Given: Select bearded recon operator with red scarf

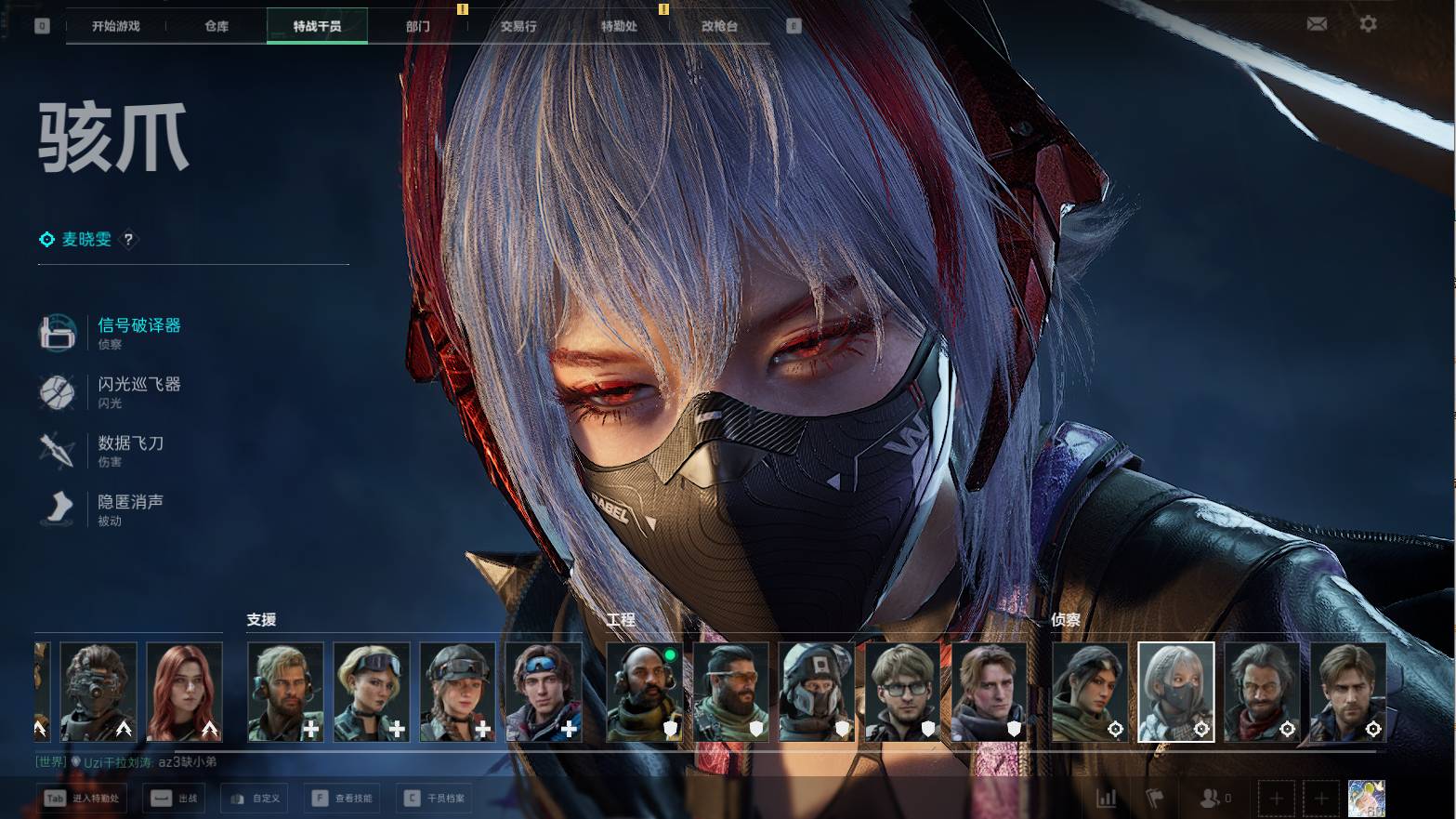Looking at the screenshot, I should click(1262, 693).
